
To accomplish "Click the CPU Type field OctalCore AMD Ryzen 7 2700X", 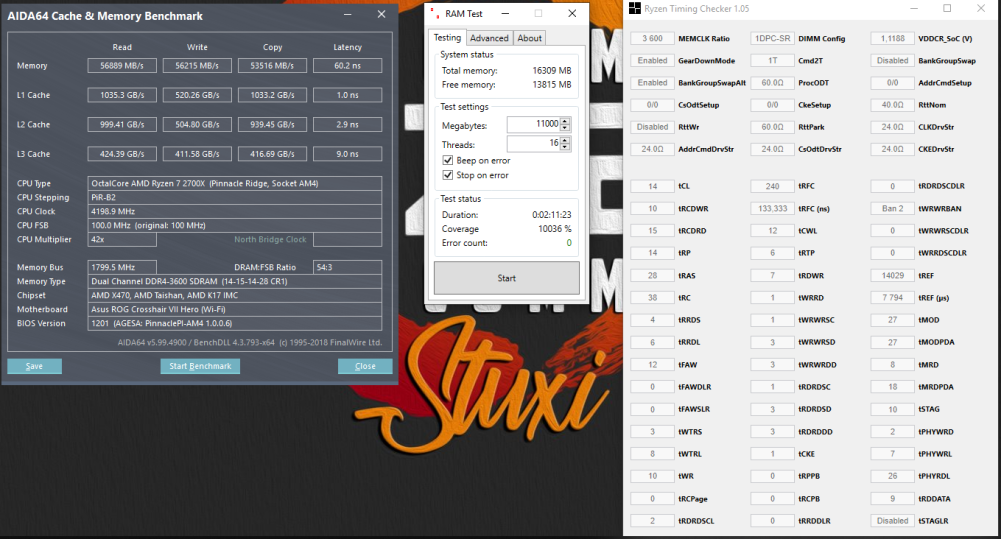I will (x=235, y=183).
